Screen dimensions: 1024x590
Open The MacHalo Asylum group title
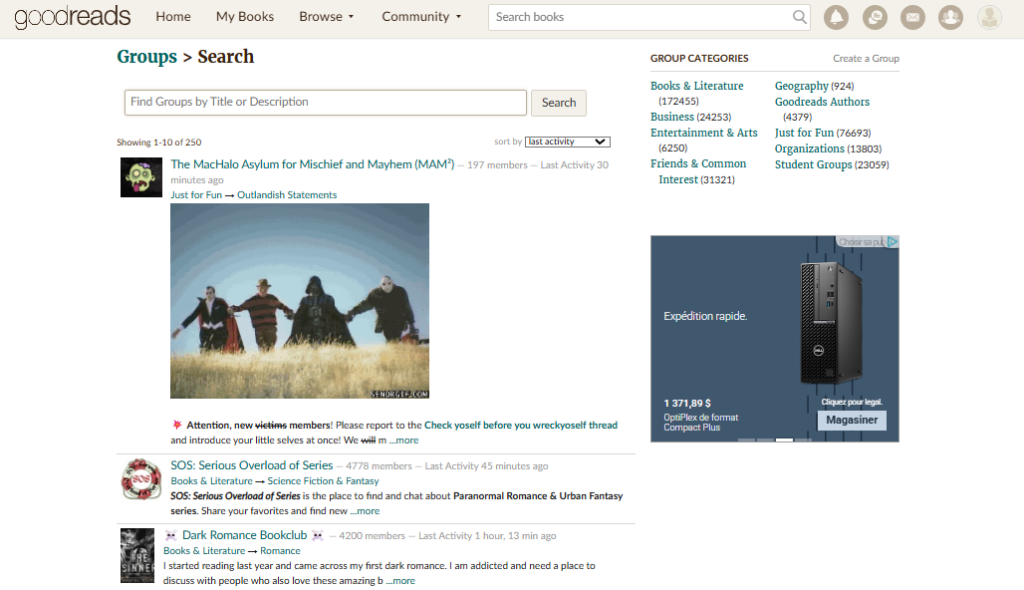(x=312, y=165)
